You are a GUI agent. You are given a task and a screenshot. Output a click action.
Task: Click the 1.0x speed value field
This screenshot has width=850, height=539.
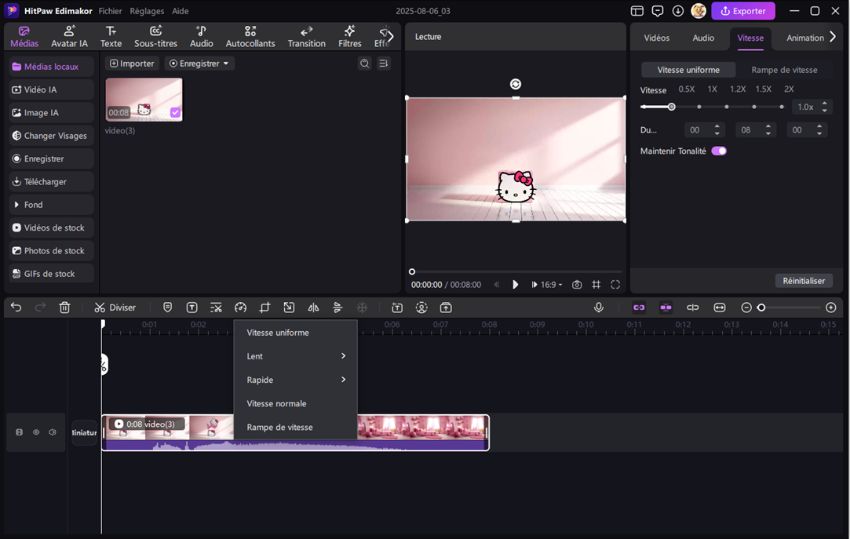[x=805, y=107]
